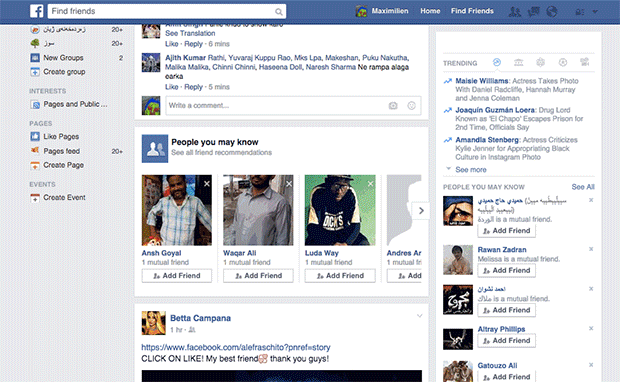
Task: Open Maisie Williams trending topic
Action: pyautogui.click(x=482, y=81)
